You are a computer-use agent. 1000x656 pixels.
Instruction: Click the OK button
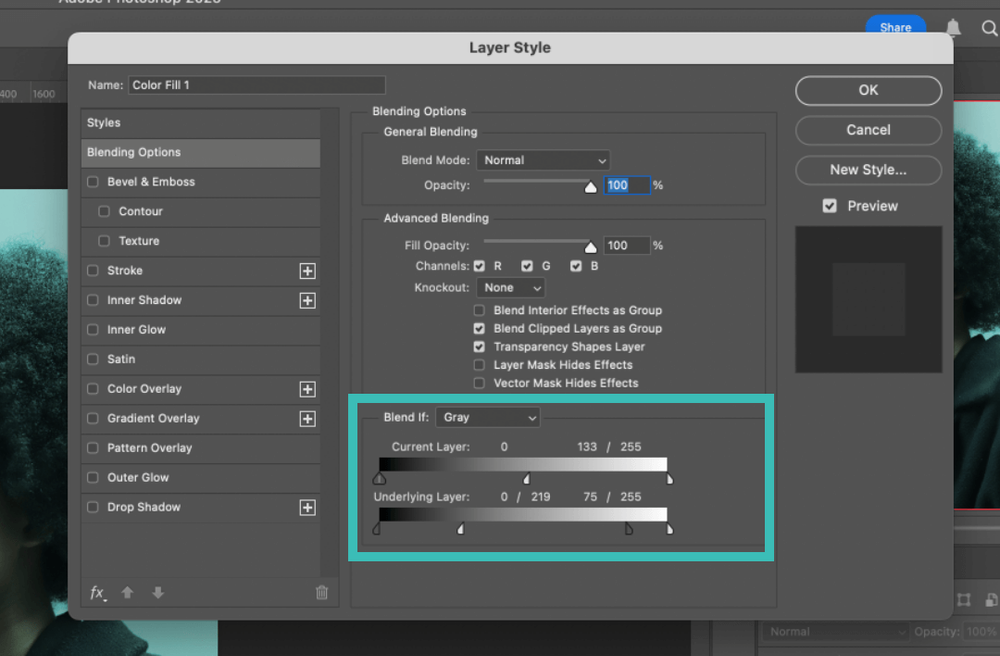click(x=868, y=91)
